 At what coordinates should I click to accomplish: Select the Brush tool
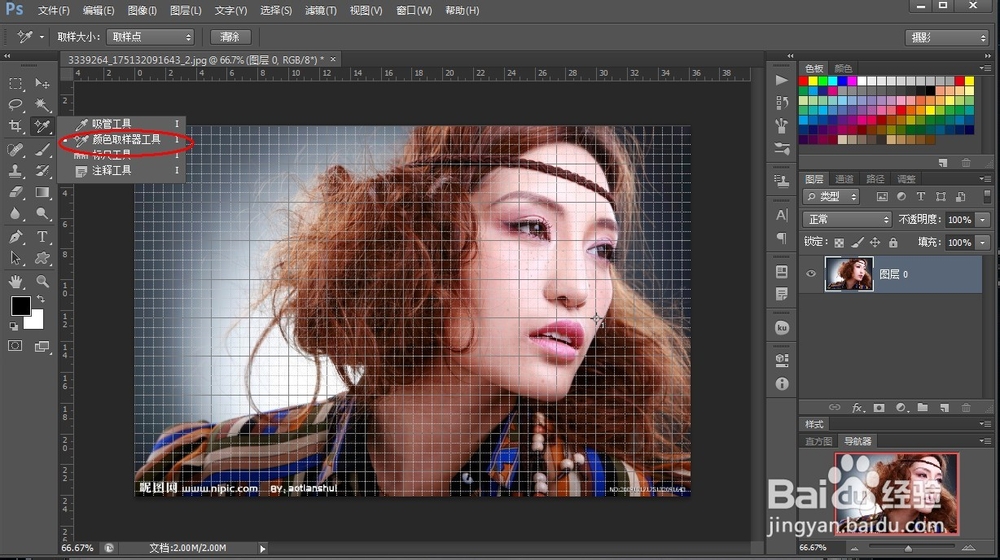42,150
